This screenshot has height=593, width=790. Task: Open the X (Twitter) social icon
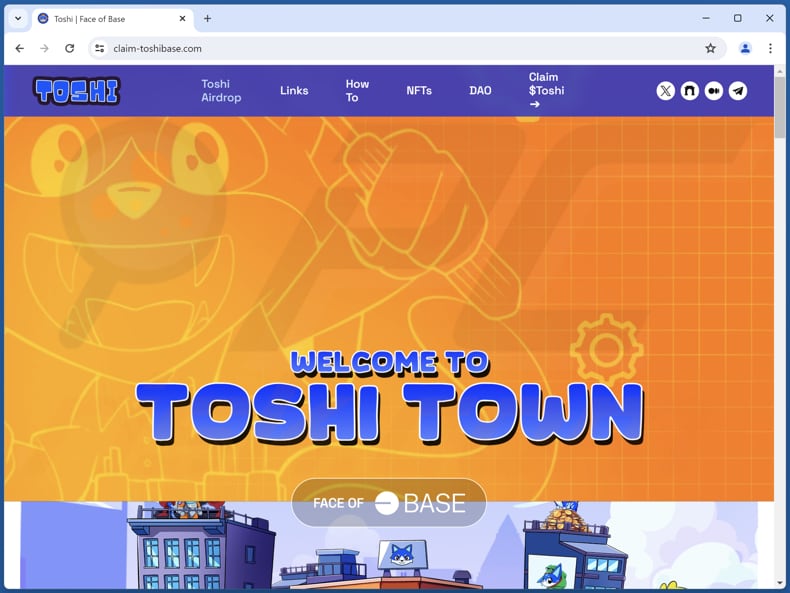tap(665, 91)
